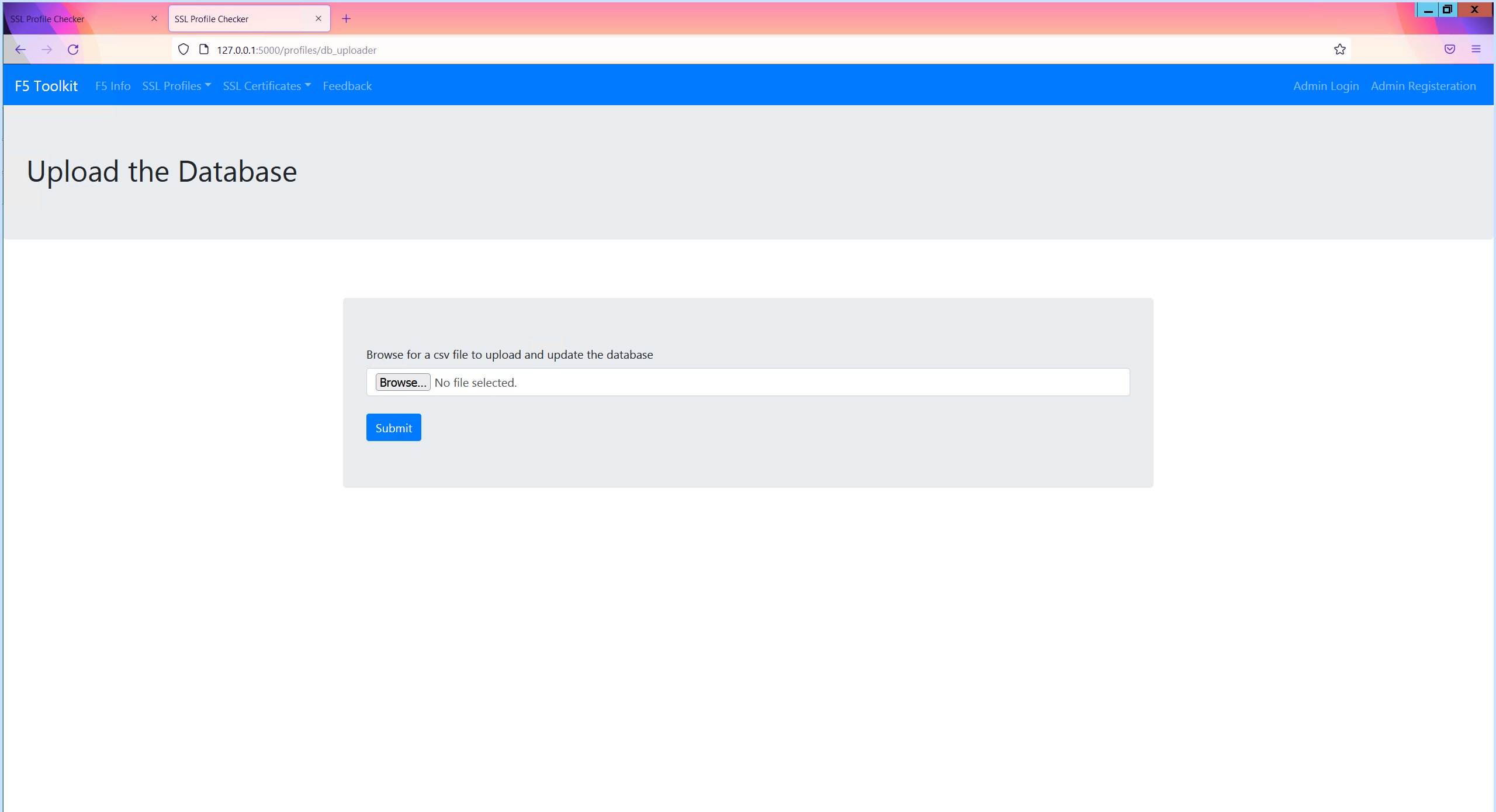Open the Firefox hamburger menu
The height and width of the screenshot is (812, 1496).
click(1476, 50)
